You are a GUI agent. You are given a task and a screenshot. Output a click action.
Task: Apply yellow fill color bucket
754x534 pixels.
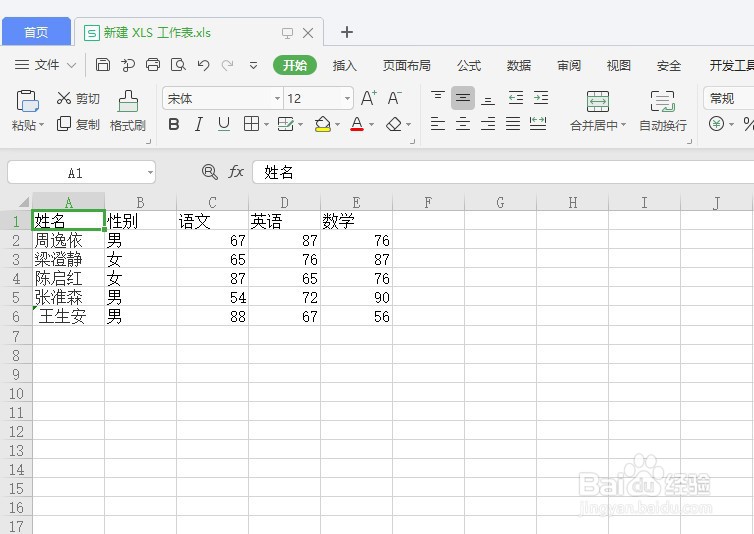point(323,125)
